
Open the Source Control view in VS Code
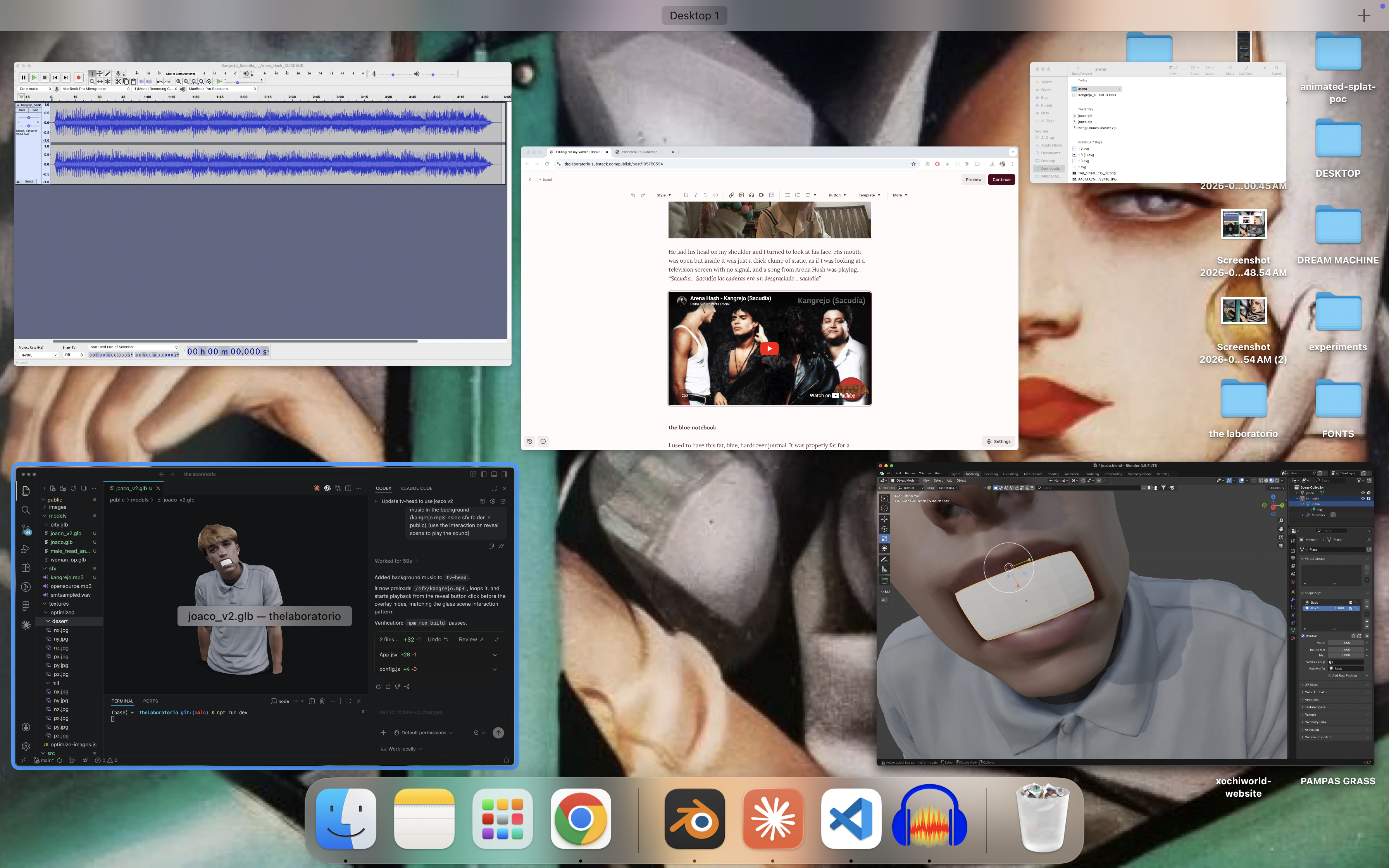pos(26,529)
